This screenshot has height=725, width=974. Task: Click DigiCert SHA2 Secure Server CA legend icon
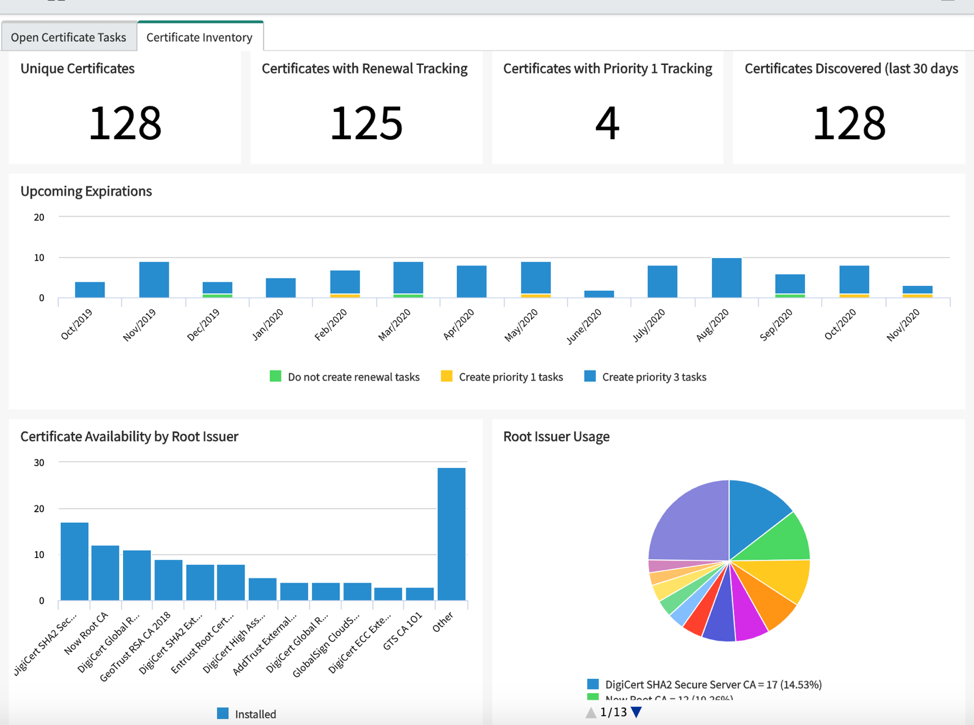(x=593, y=684)
